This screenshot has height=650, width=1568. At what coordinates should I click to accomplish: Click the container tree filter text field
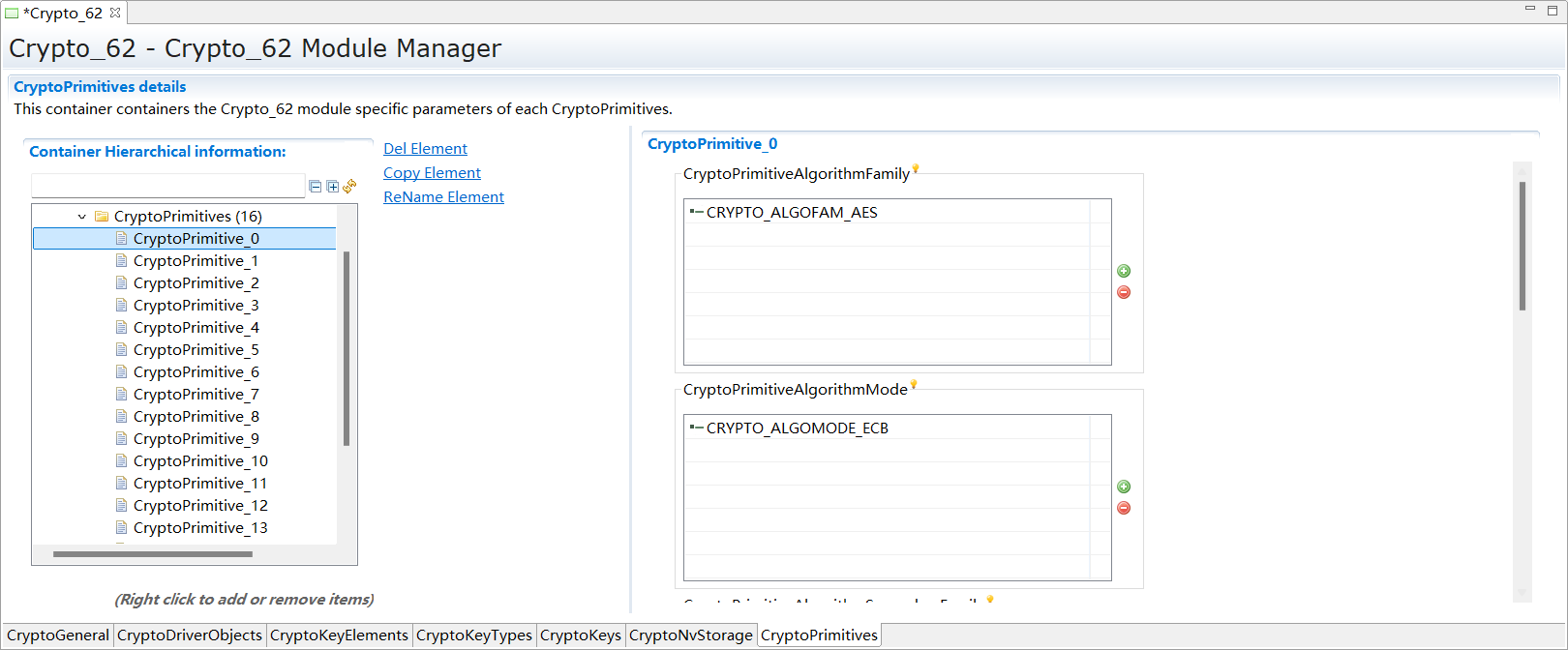168,186
